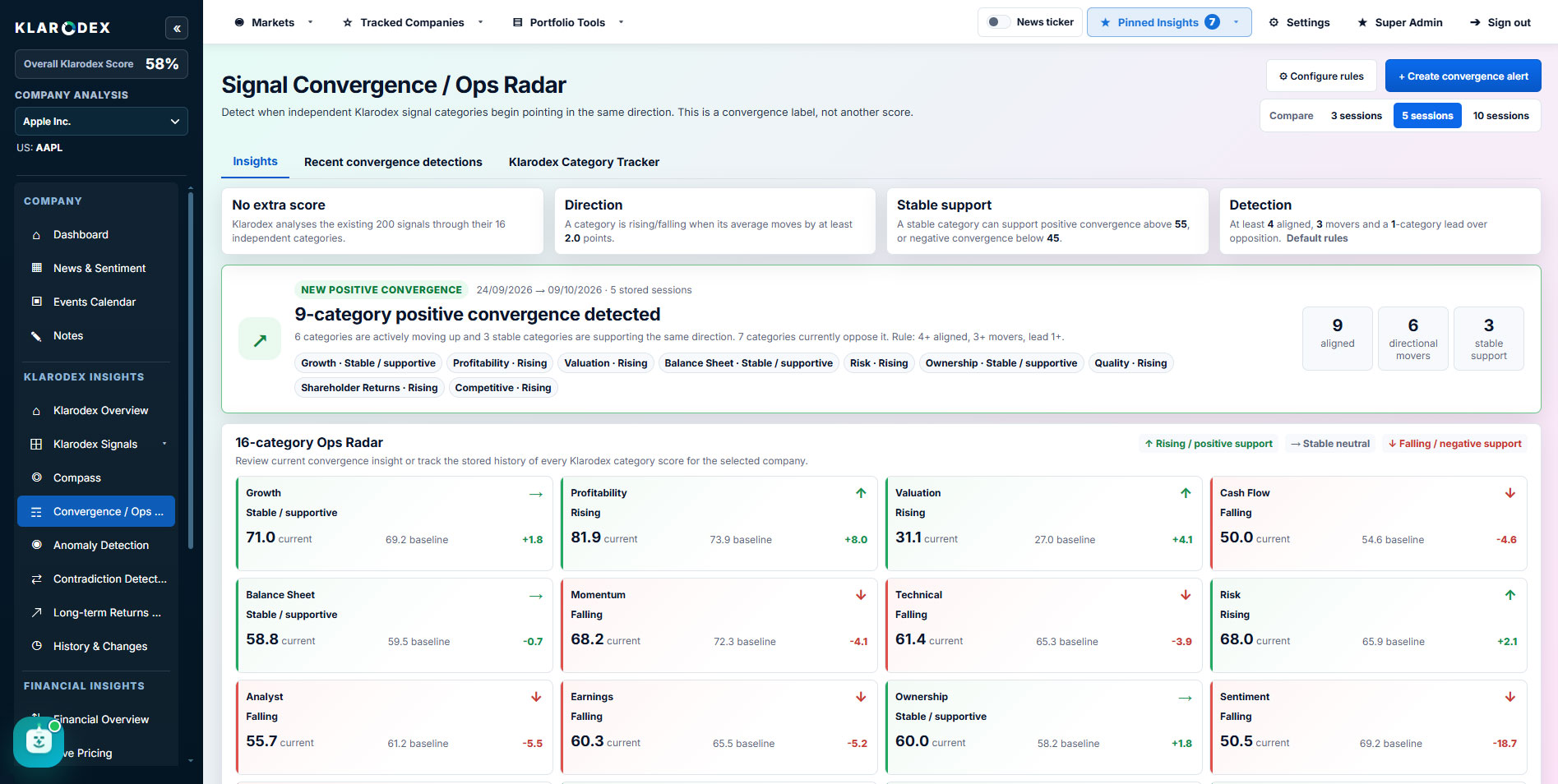Open the Markets dropdown menu
The image size is (1558, 784).
(273, 22)
